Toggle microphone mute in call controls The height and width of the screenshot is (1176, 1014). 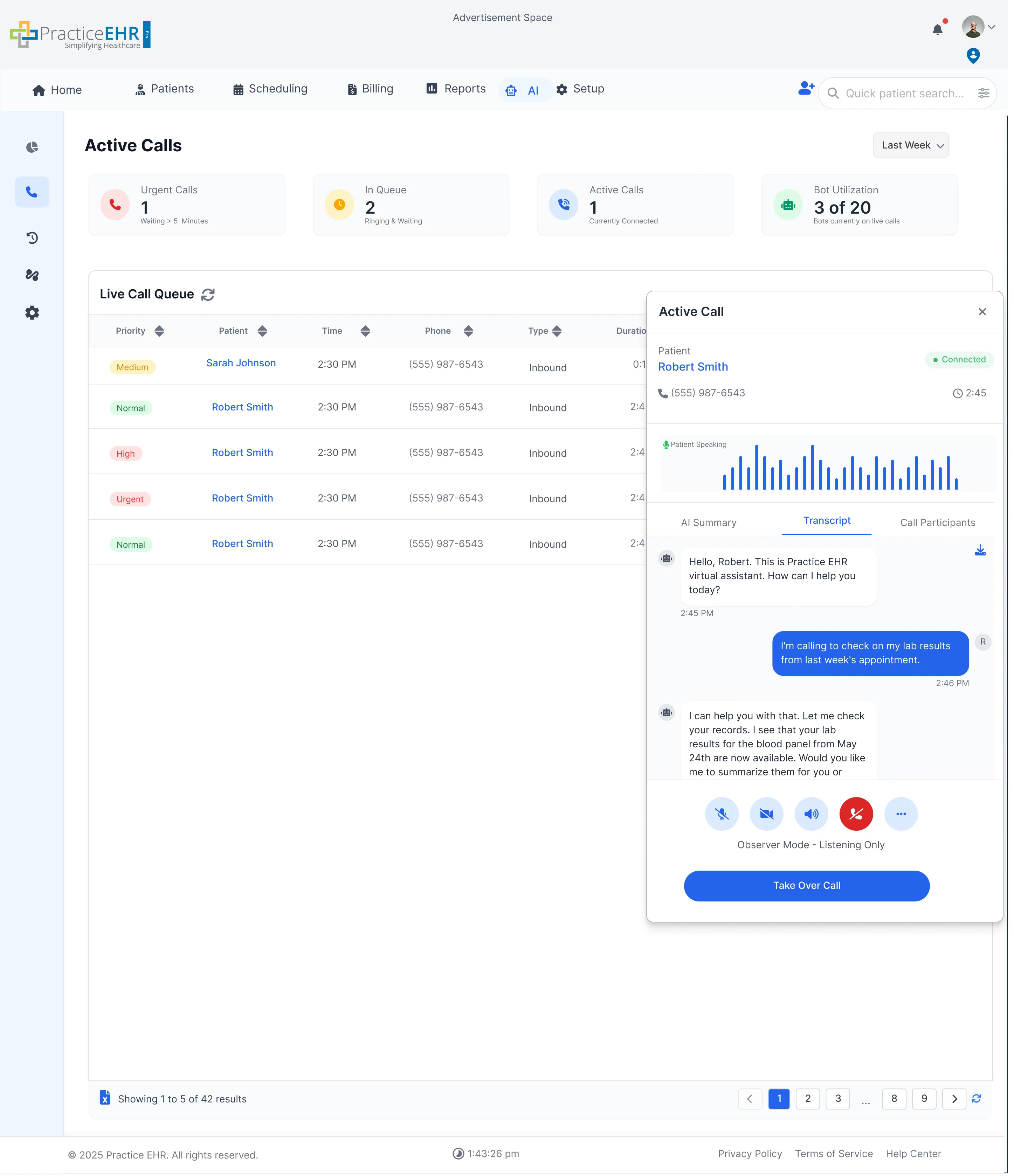[722, 813]
